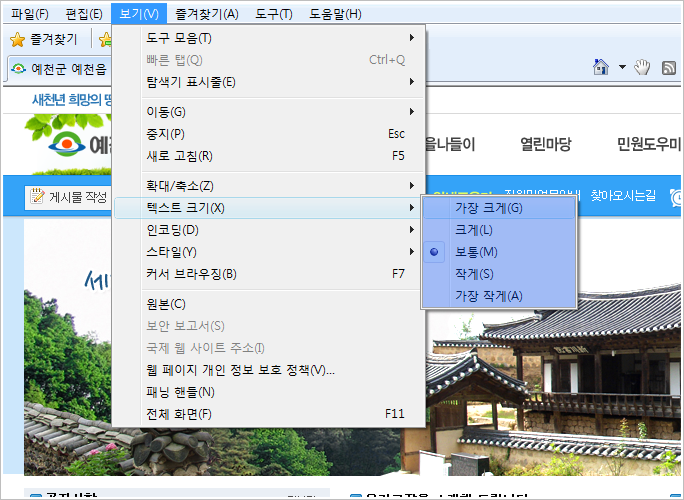The width and height of the screenshot is (684, 500).
Task: Expand the 이동(G) submenu
Action: [x=269, y=112]
